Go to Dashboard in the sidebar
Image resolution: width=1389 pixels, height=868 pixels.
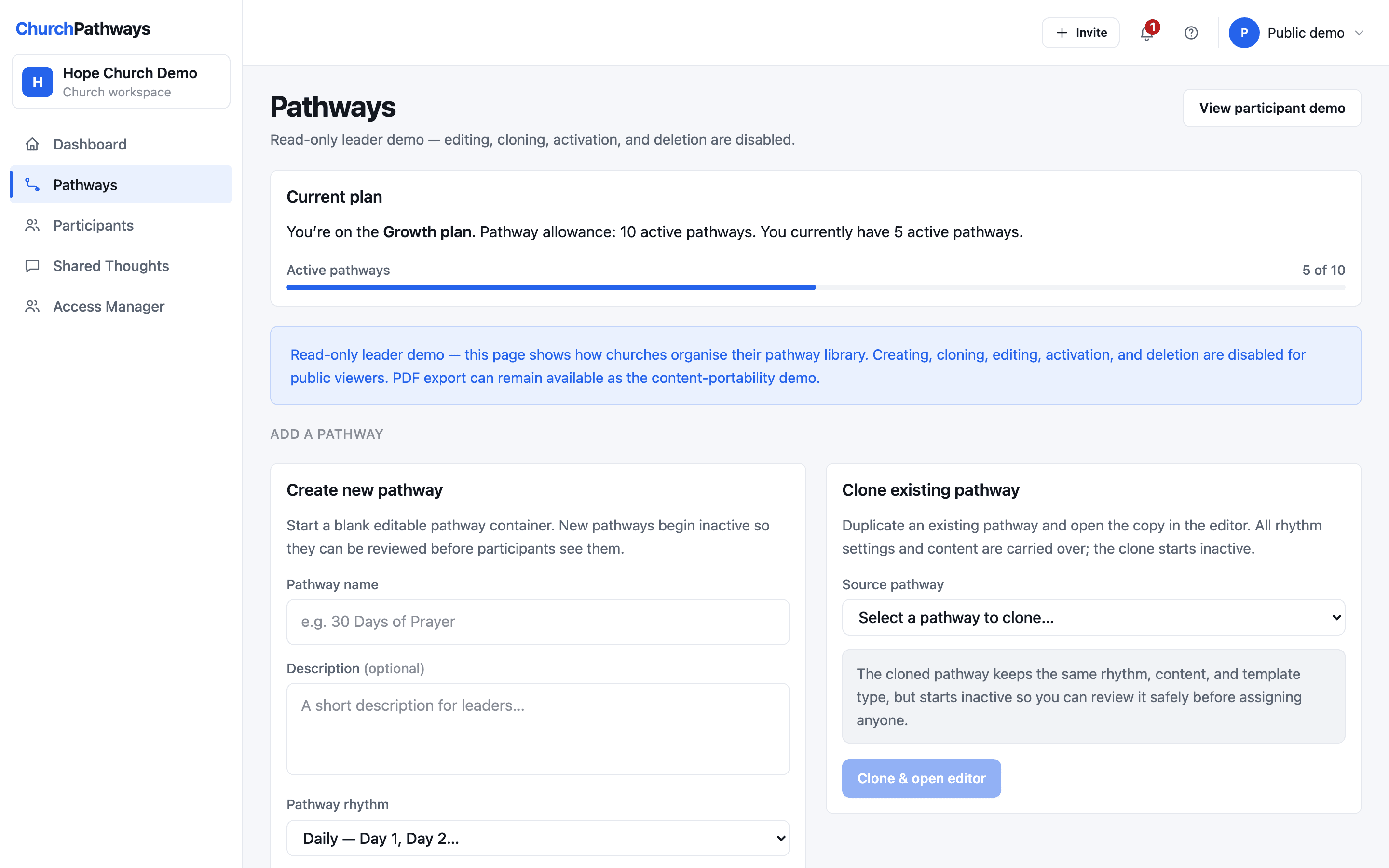[x=121, y=144]
